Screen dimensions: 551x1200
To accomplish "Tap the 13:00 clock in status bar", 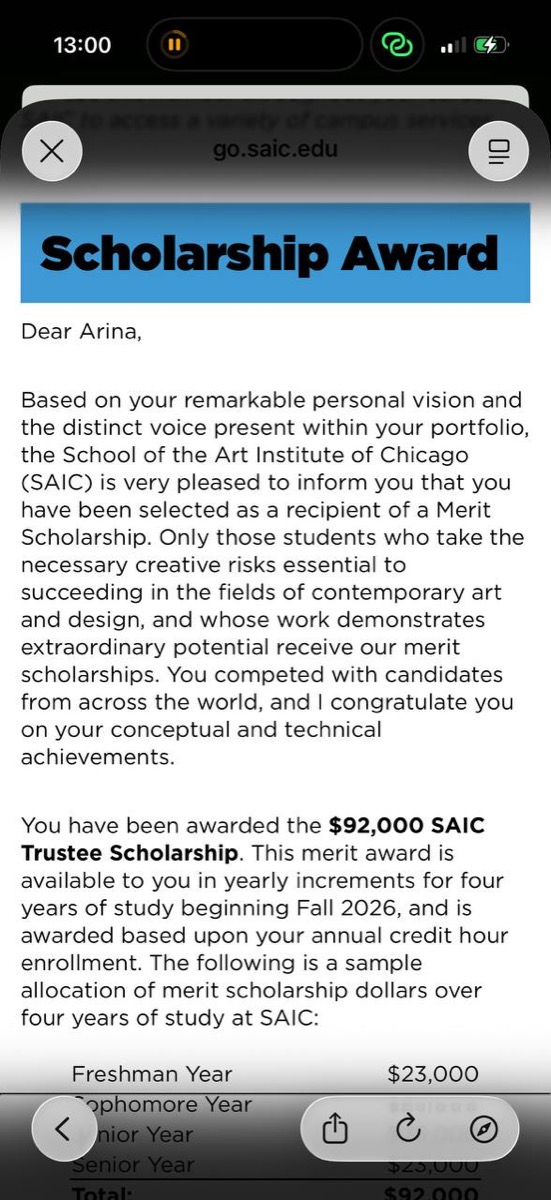I will click(81, 45).
